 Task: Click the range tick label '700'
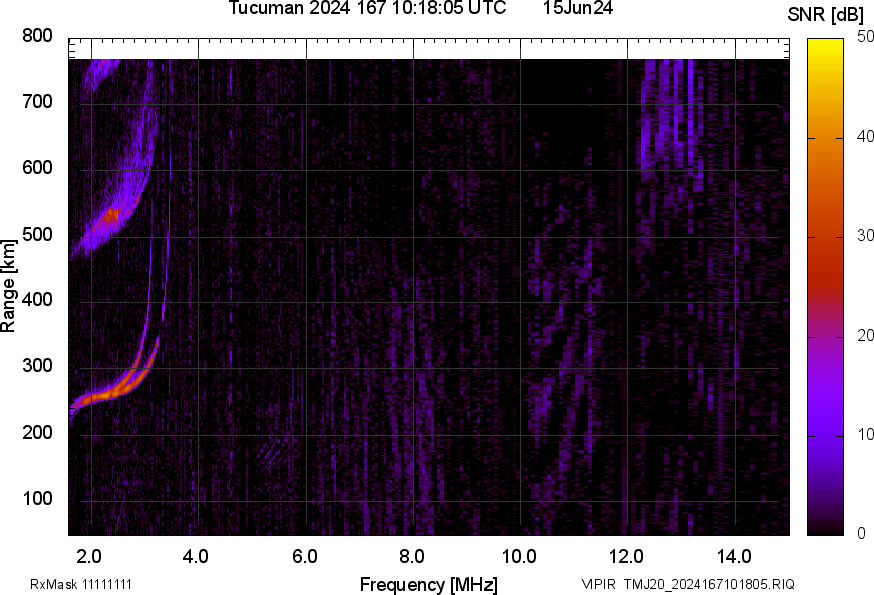click(x=37, y=102)
